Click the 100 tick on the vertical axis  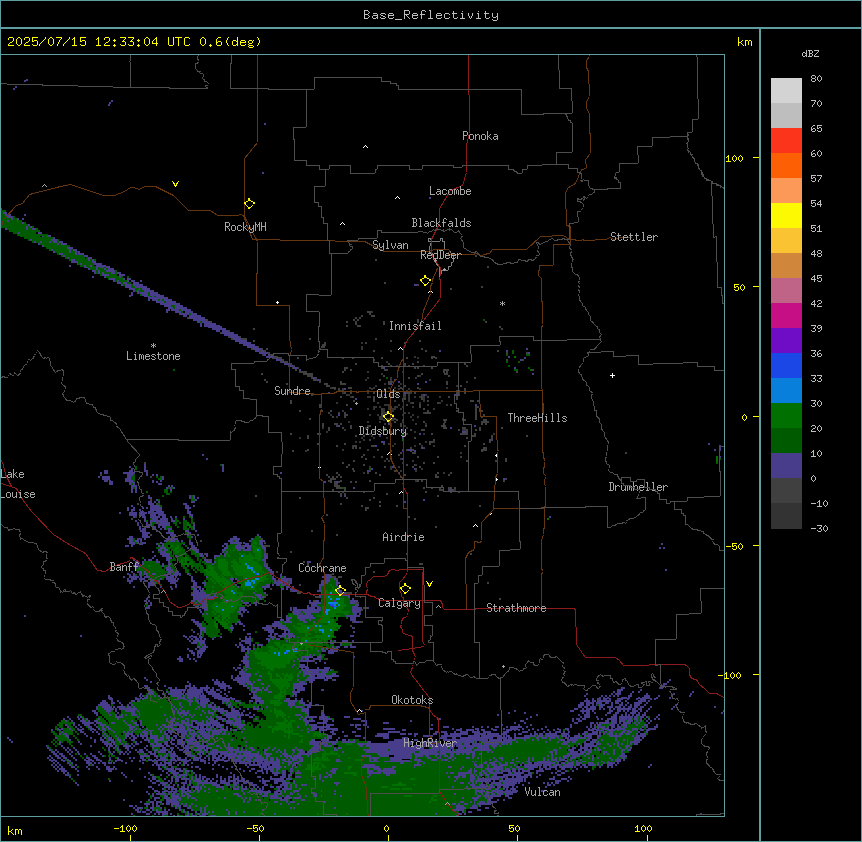point(734,158)
